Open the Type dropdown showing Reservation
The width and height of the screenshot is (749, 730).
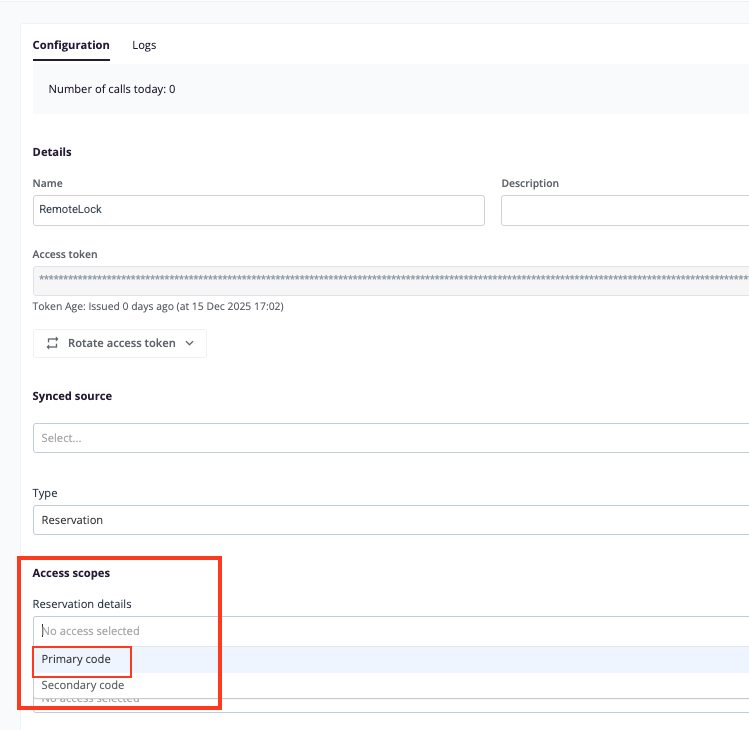click(390, 520)
